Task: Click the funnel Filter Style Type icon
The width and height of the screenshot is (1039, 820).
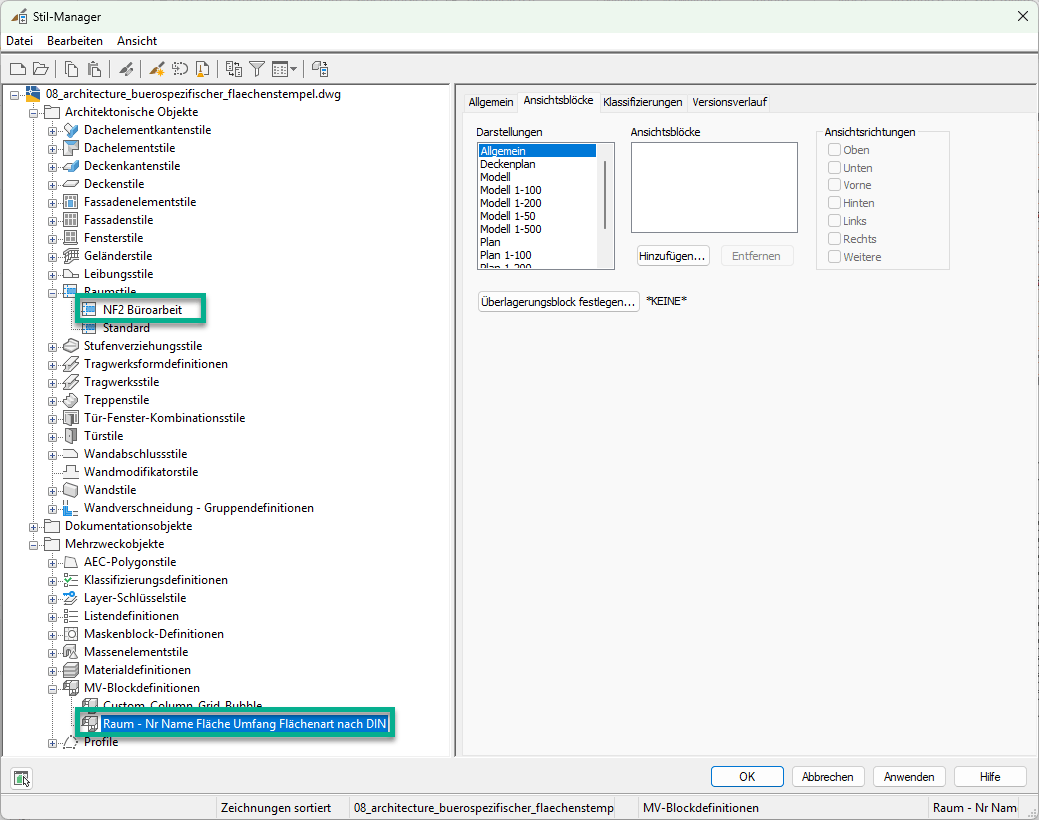Action: [x=257, y=69]
